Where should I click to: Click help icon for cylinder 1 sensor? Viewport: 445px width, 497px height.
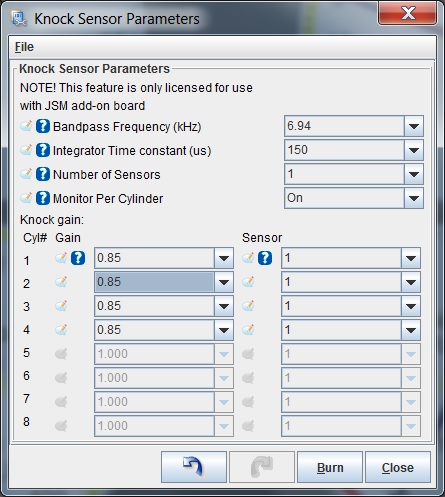click(x=265, y=258)
